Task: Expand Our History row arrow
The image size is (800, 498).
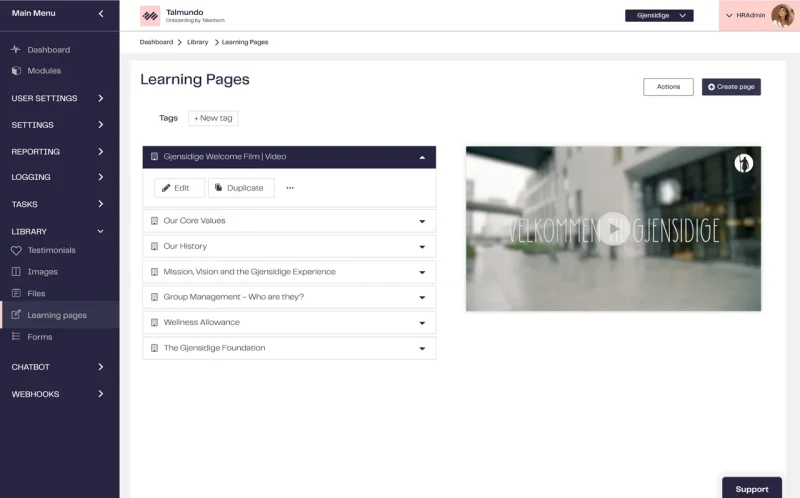Action: (x=422, y=247)
